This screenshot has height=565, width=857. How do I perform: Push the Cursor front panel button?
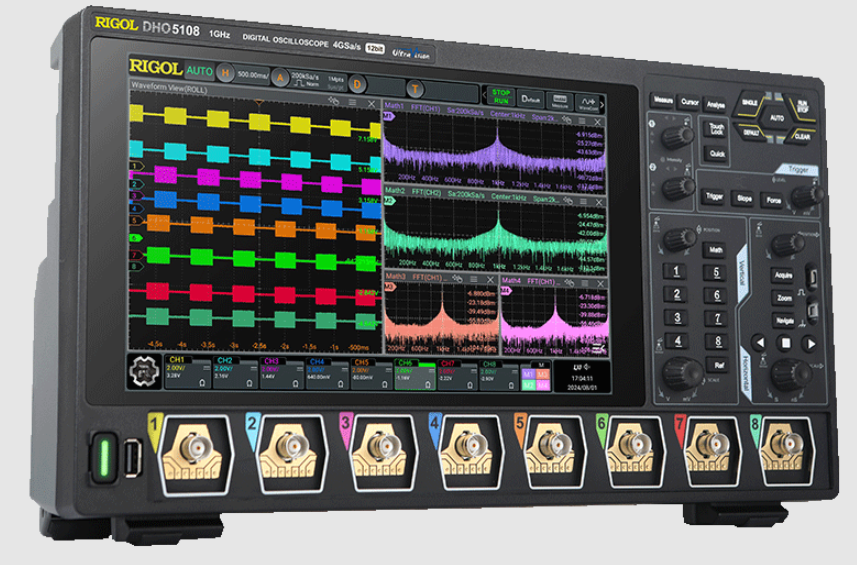pos(689,102)
